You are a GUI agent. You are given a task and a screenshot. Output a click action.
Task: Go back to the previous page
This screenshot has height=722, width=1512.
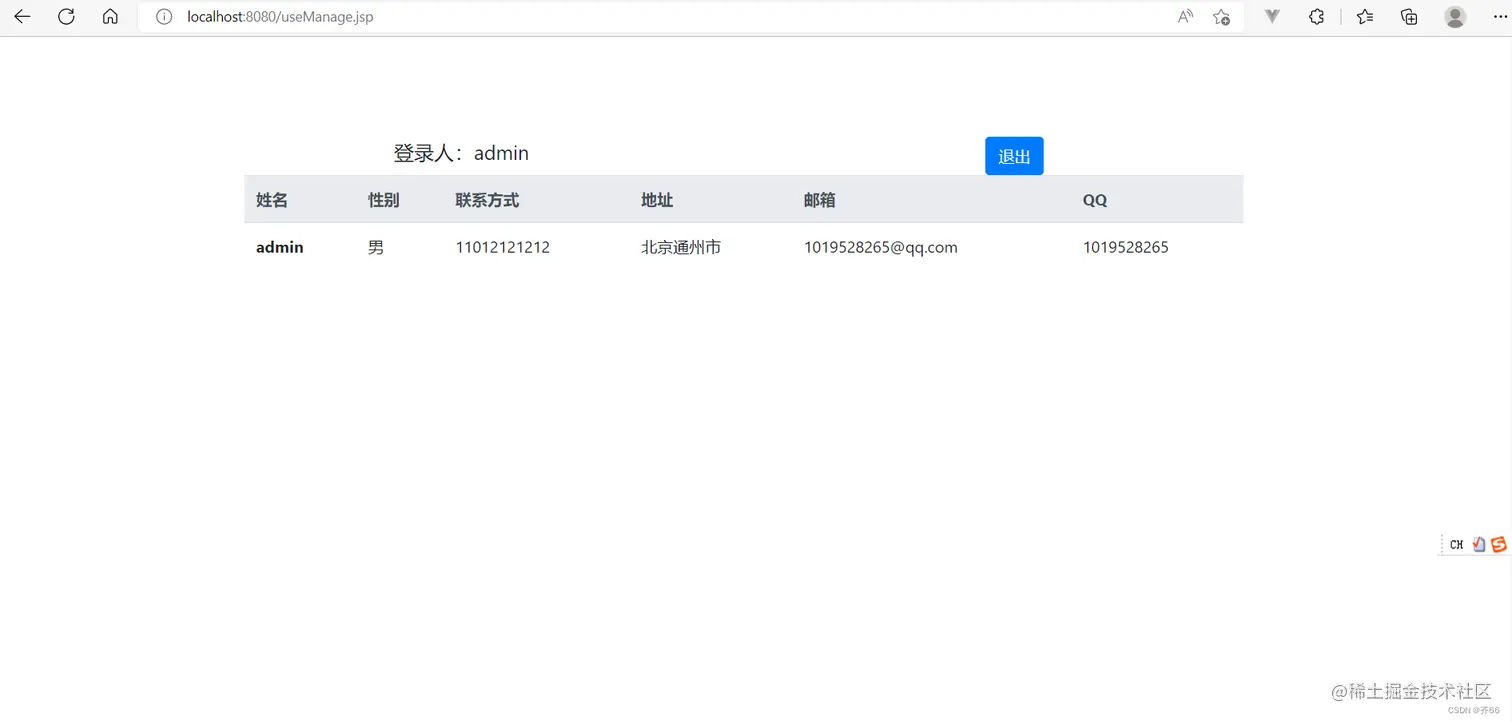(x=22, y=16)
